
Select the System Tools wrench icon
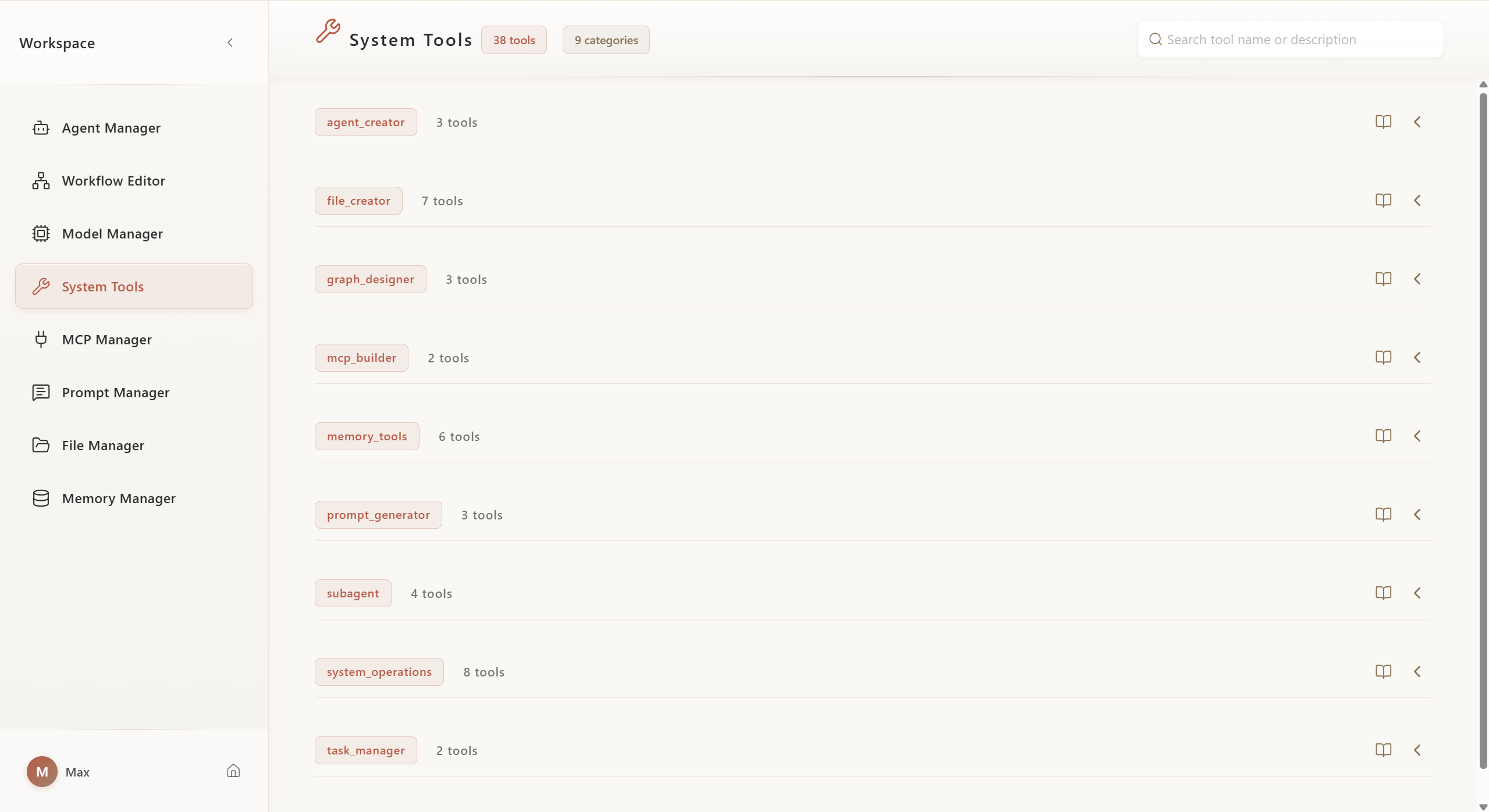pos(41,286)
